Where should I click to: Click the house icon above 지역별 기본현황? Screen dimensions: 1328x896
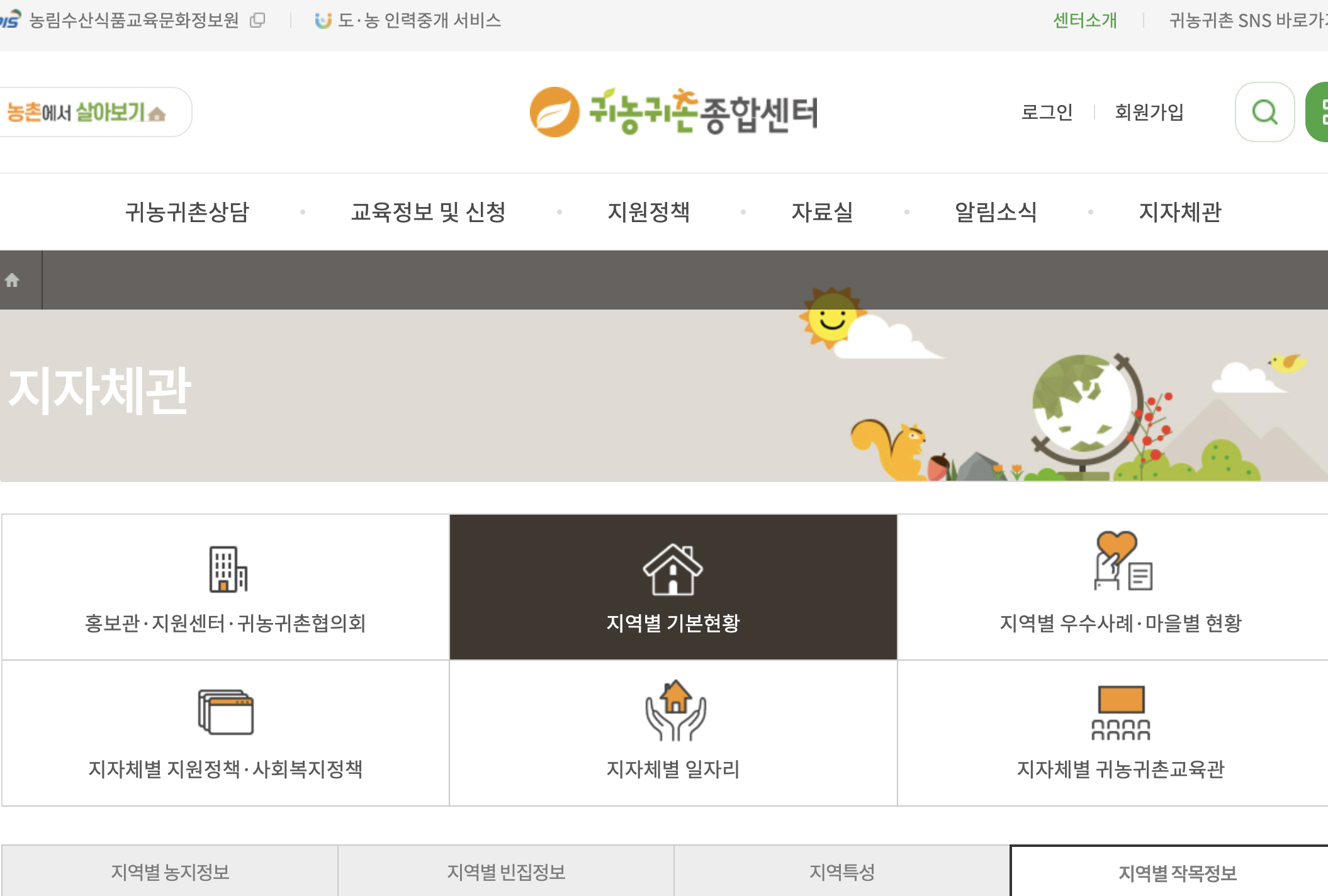tap(673, 569)
